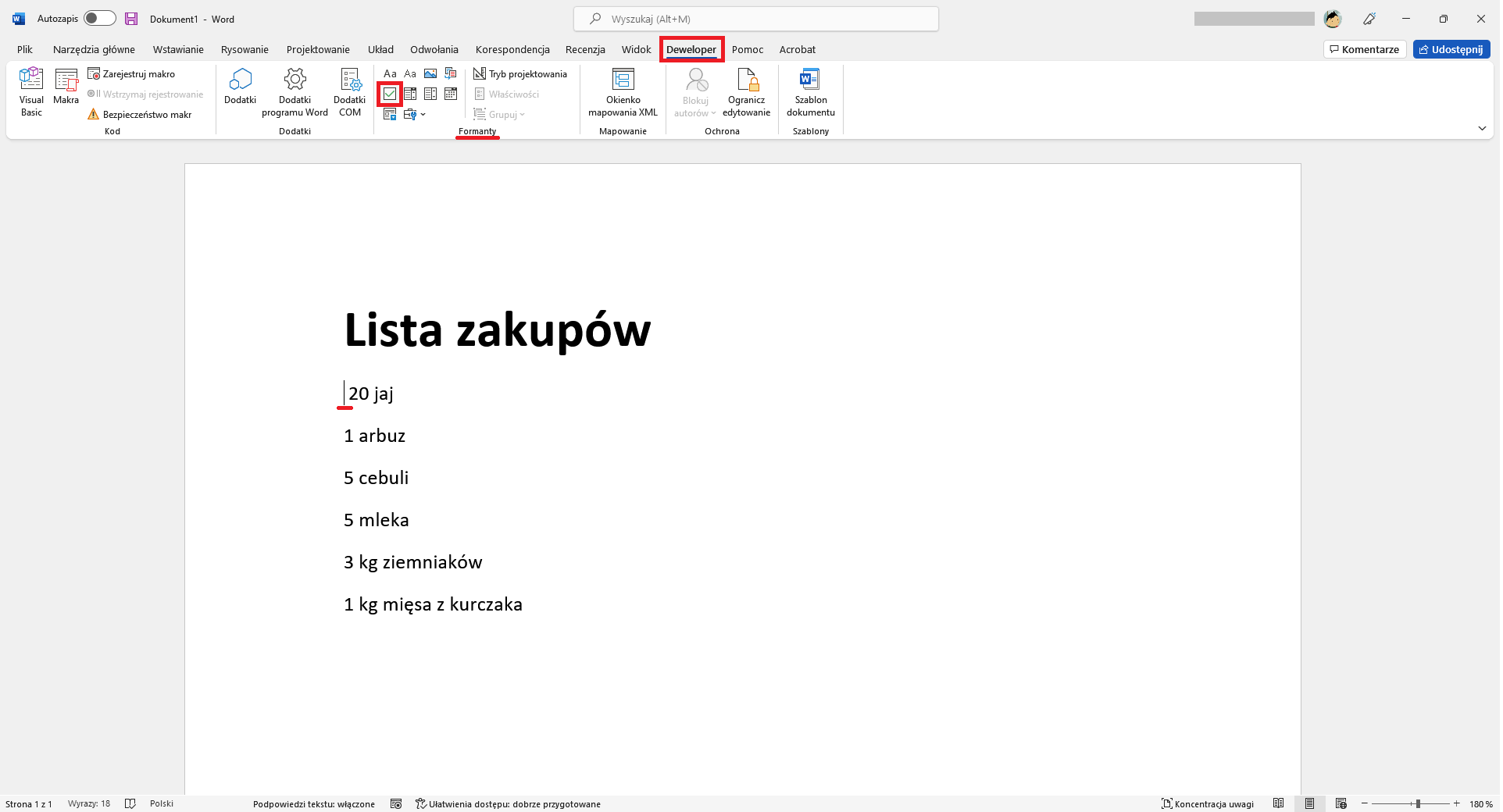Screen dimensions: 1503x812
Task: Change language Polski in status bar
Action: (162, 803)
